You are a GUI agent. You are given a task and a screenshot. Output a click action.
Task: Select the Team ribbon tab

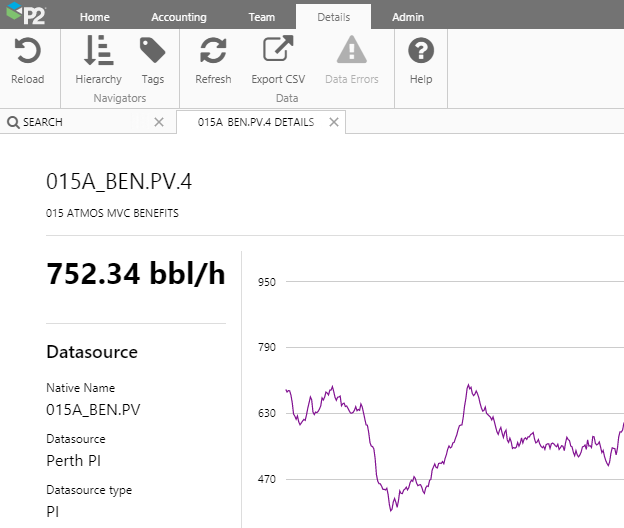(x=262, y=17)
